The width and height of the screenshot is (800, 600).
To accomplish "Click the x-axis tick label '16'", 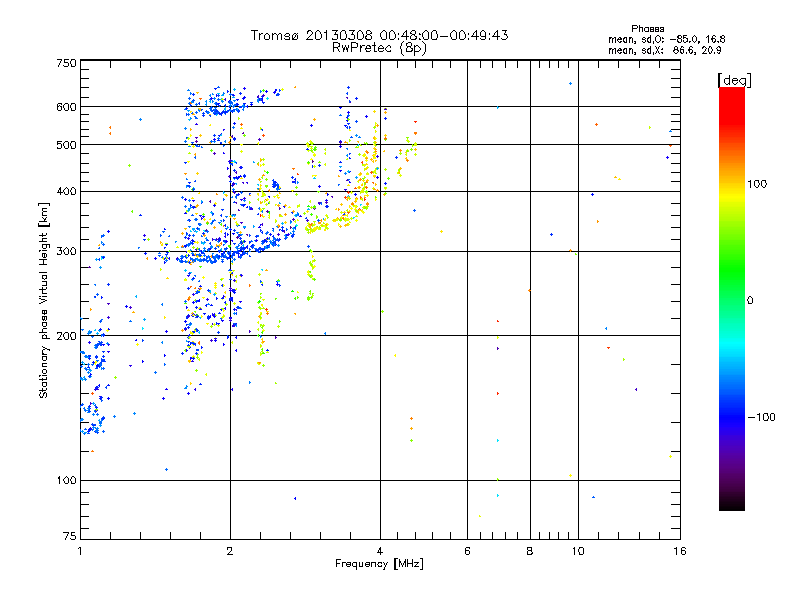I will (680, 551).
